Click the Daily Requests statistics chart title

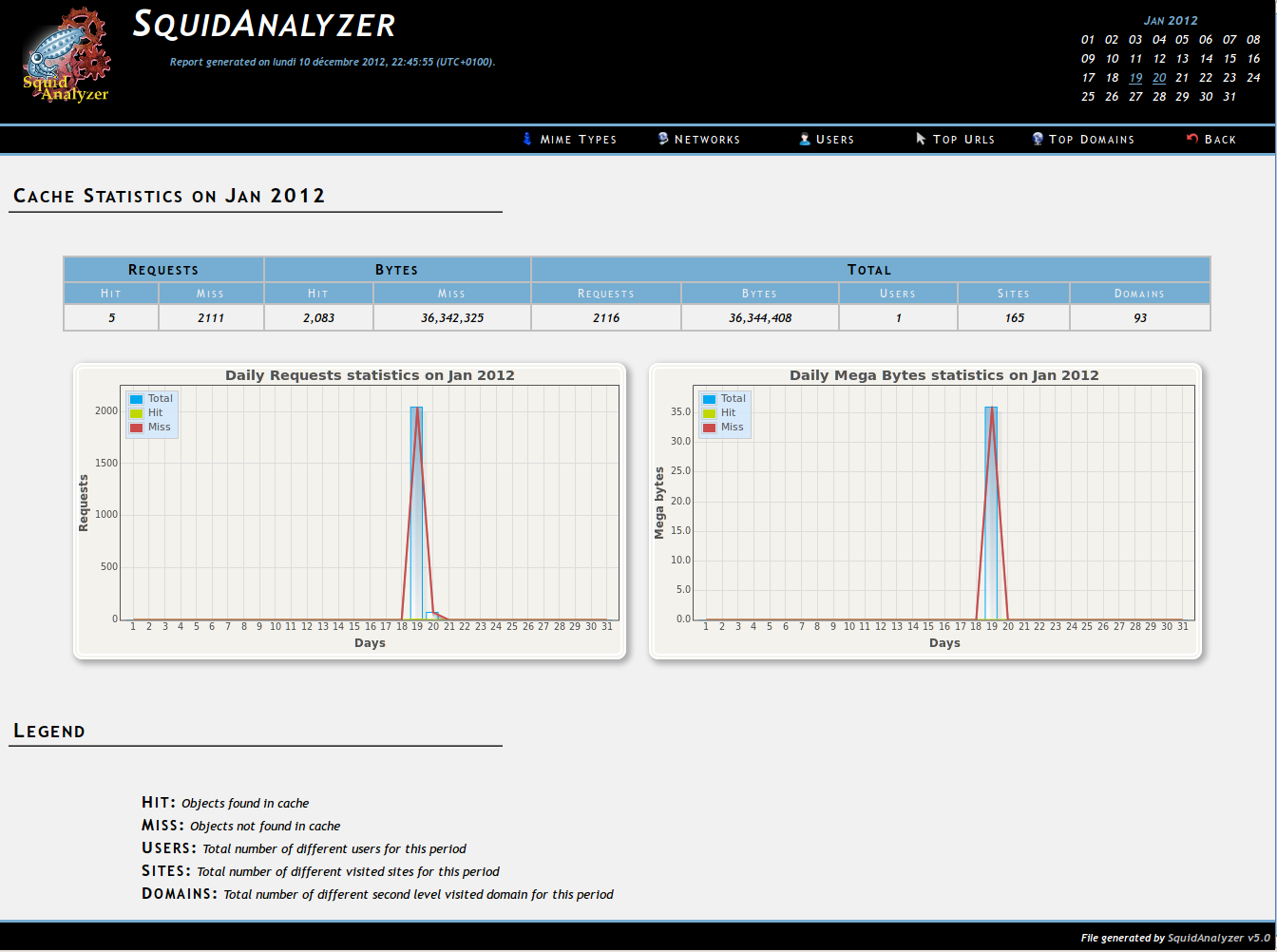click(x=370, y=375)
